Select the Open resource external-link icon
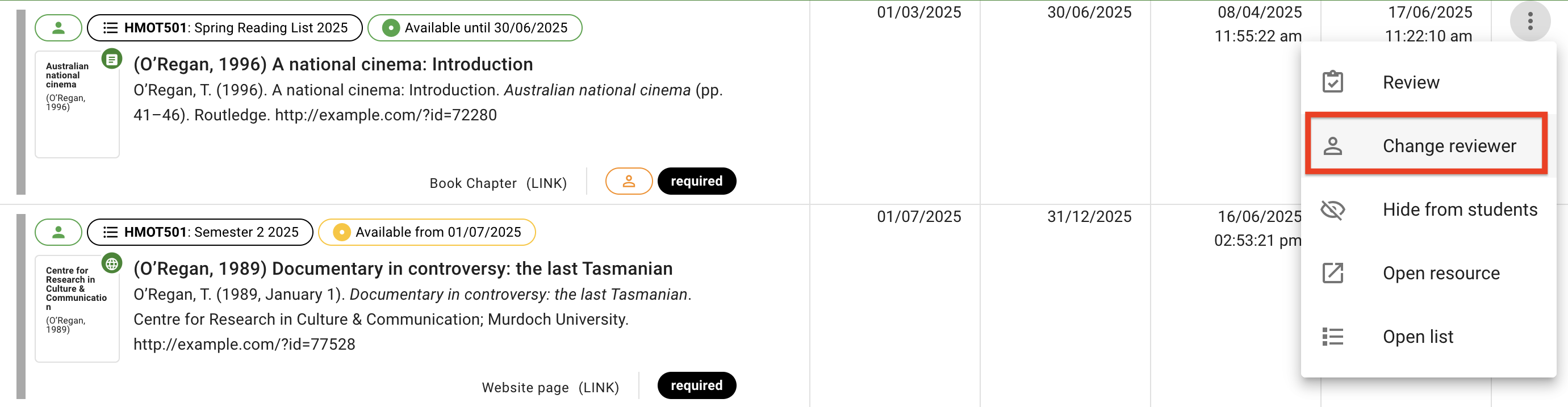The image size is (1568, 407). [x=1334, y=272]
